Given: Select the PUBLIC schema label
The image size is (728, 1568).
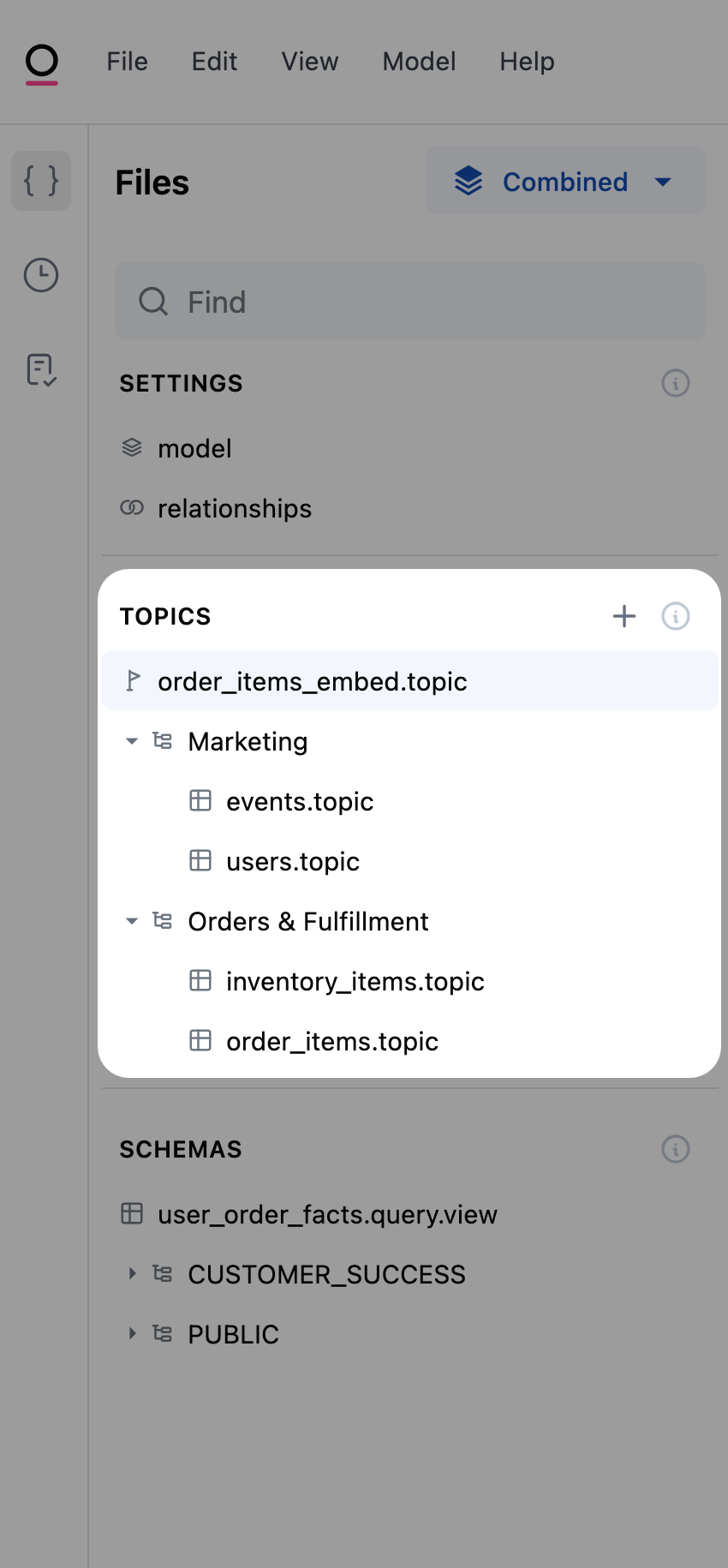Looking at the screenshot, I should [x=233, y=1334].
